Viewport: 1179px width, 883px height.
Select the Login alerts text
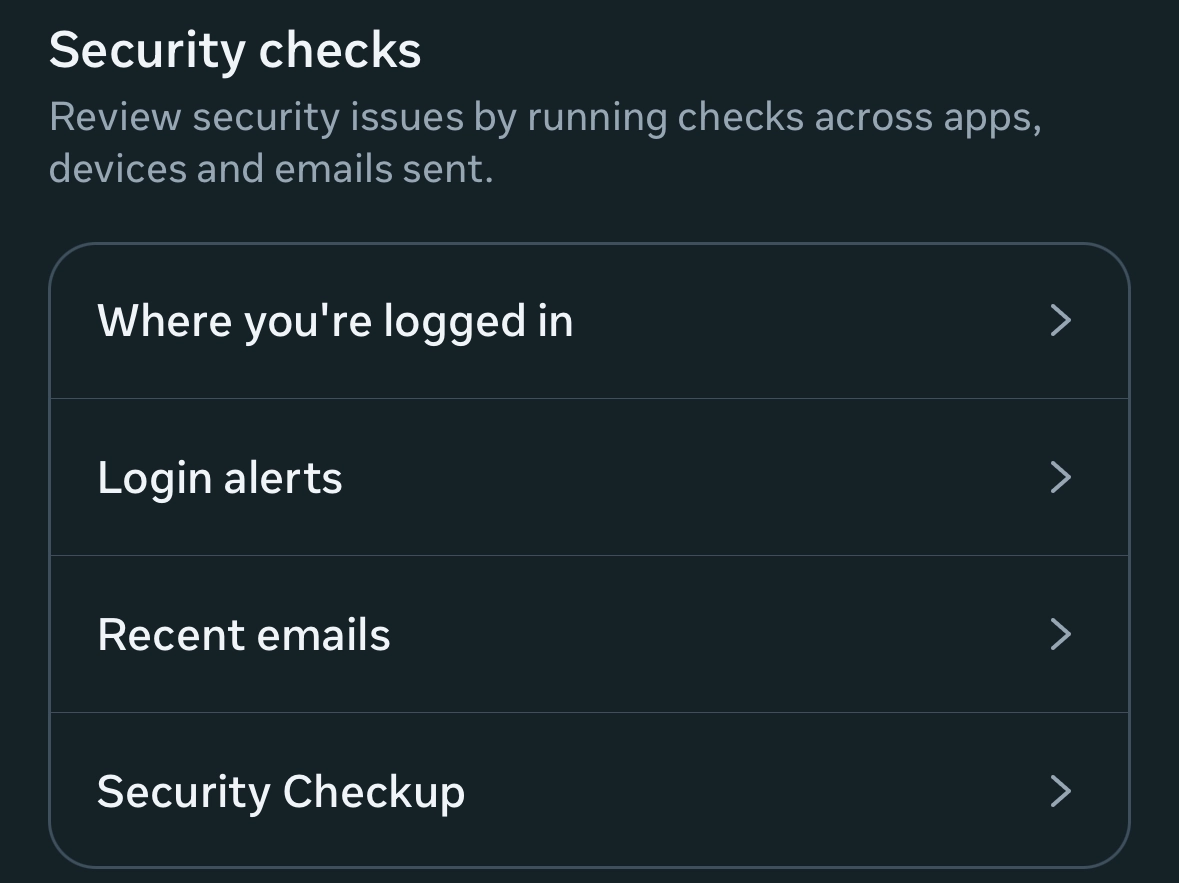(220, 478)
